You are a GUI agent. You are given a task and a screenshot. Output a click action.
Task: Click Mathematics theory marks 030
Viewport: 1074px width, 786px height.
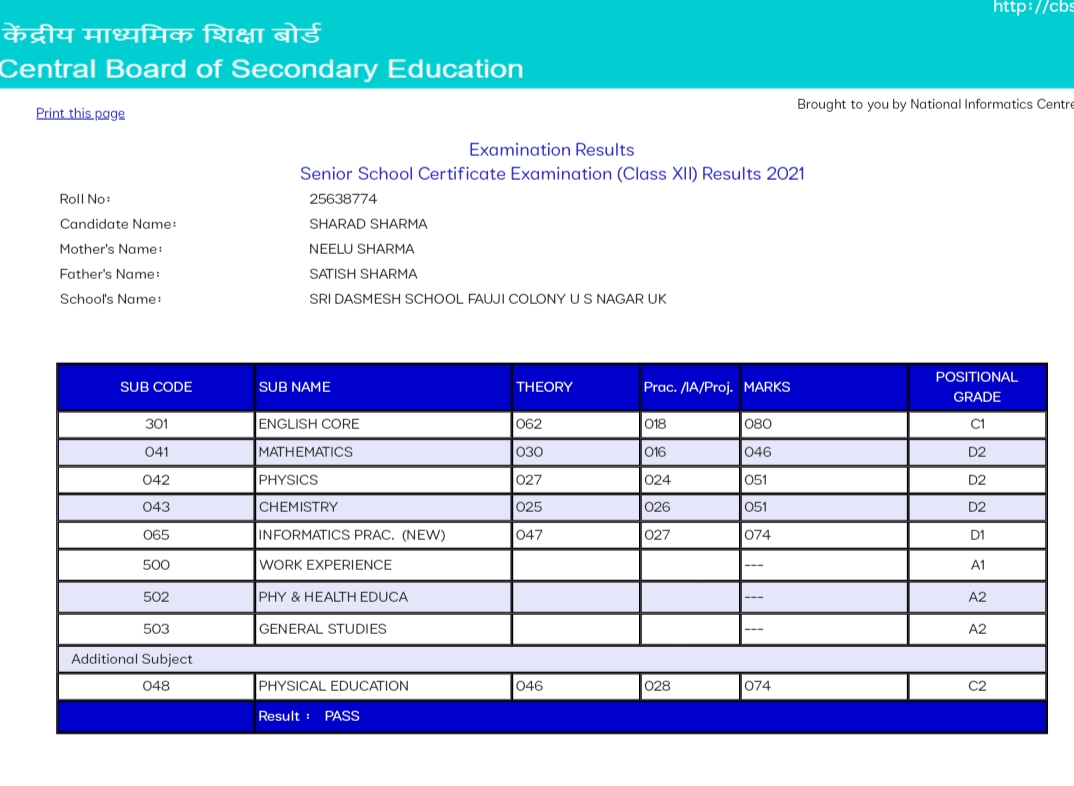576,452
